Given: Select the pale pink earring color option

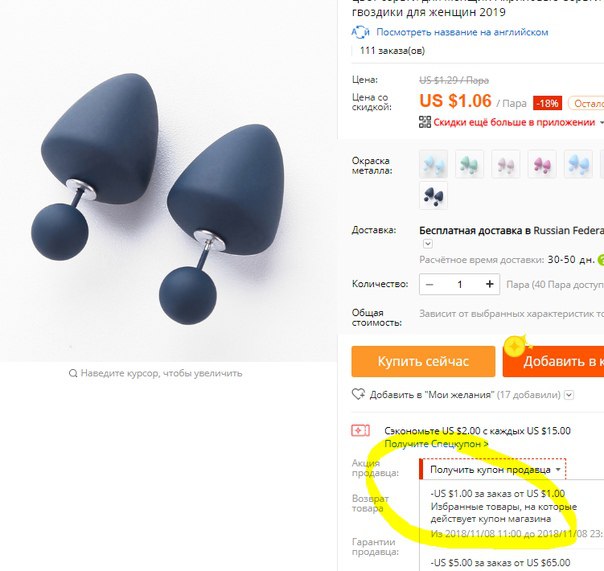Looking at the screenshot, I should (506, 164).
